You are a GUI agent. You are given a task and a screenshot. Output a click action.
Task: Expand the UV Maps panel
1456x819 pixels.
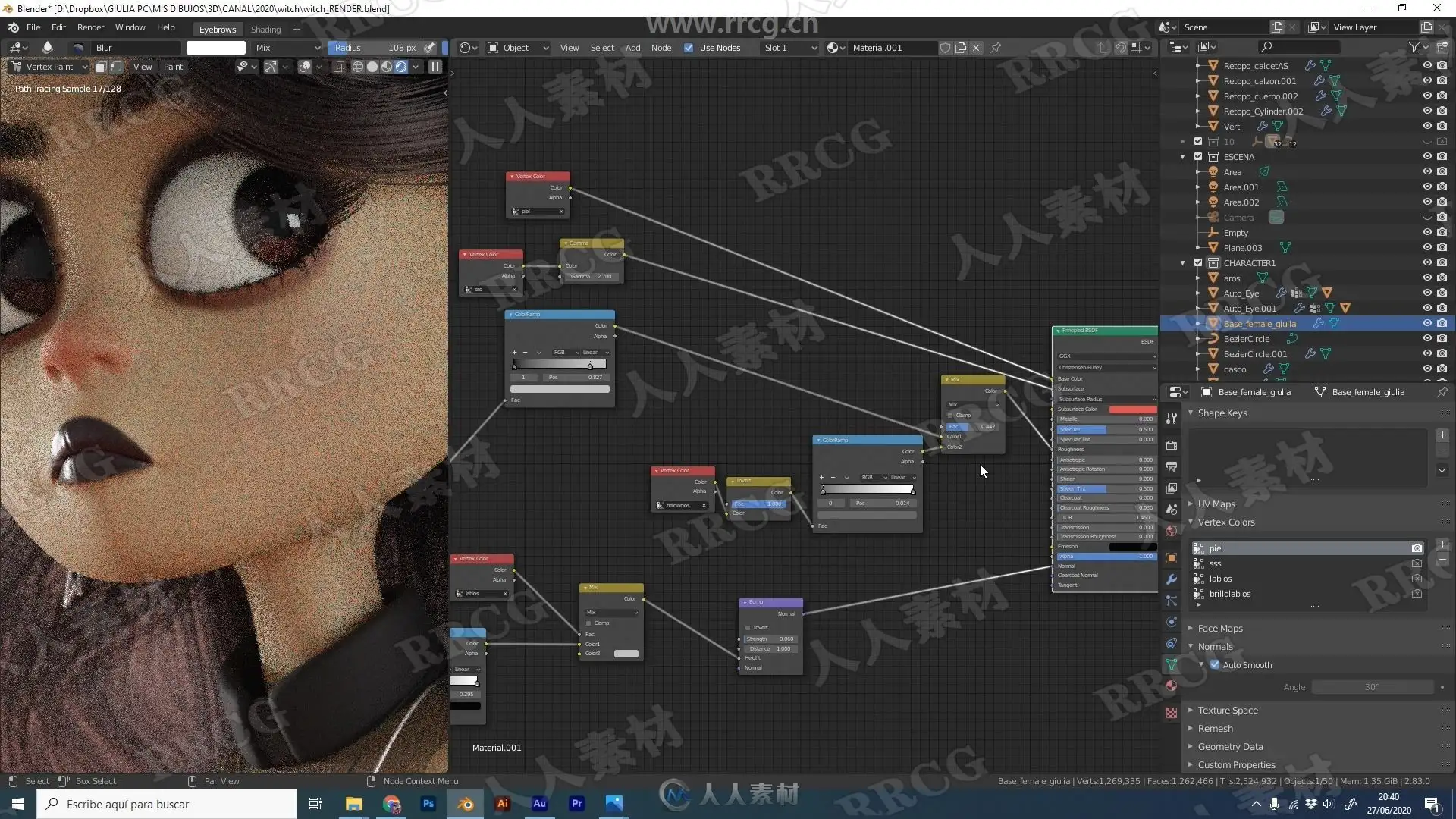(1216, 504)
